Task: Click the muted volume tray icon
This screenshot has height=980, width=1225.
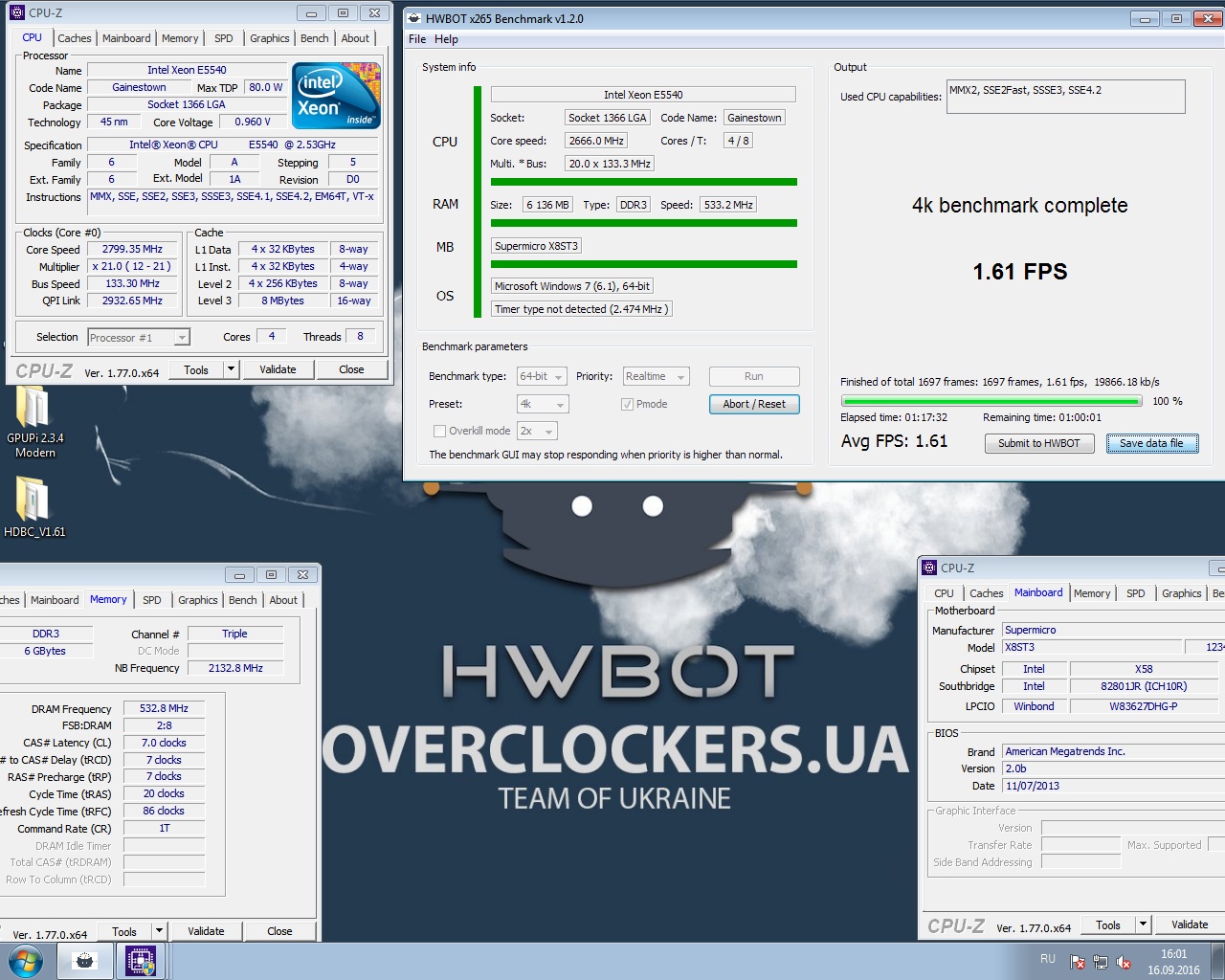Action: point(1125,962)
